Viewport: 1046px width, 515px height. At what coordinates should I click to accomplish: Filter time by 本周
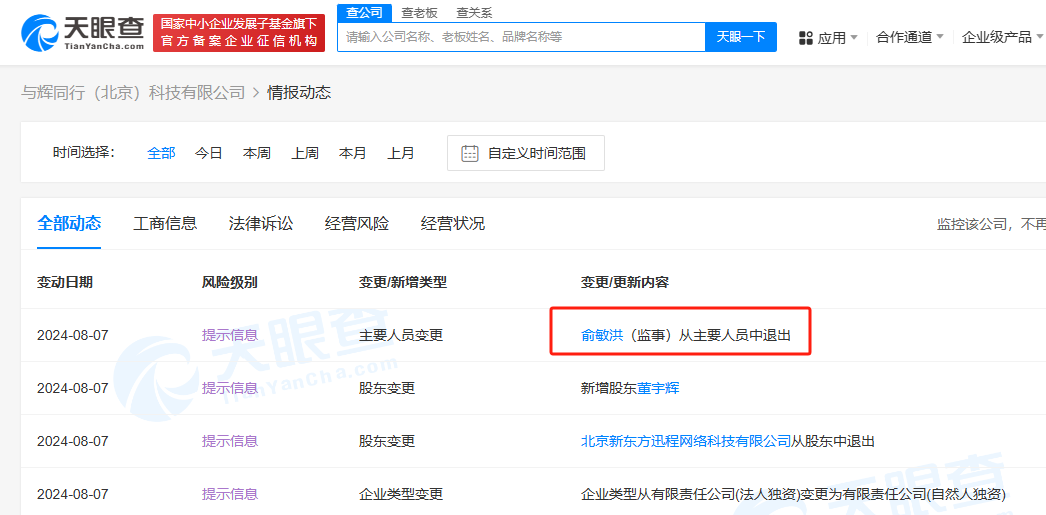coord(256,153)
